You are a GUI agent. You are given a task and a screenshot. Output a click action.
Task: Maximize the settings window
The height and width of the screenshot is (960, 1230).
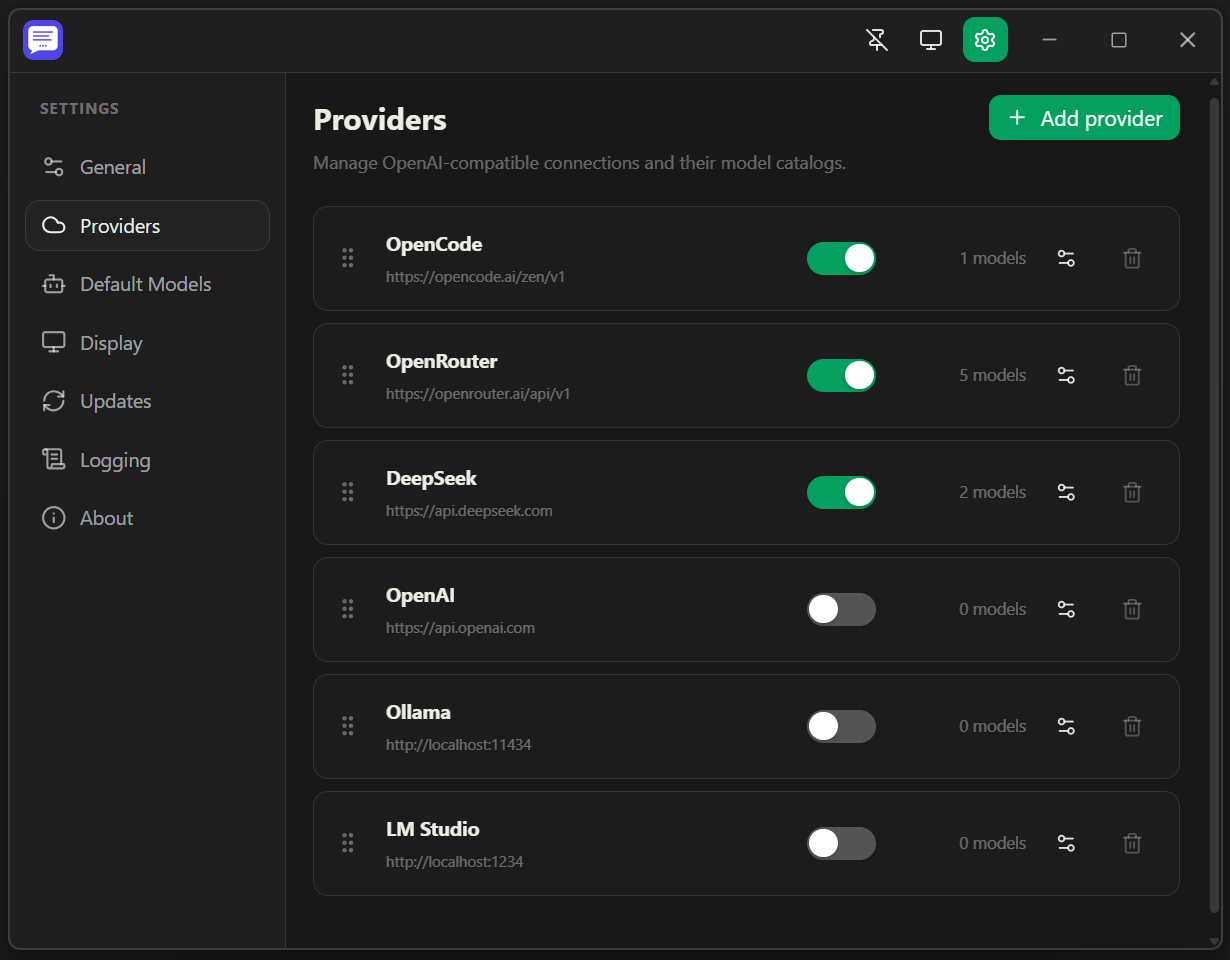click(1119, 40)
